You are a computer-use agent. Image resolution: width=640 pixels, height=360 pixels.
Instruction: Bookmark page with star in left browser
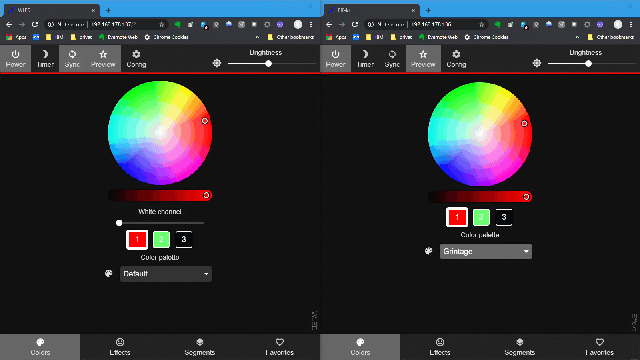point(162,24)
